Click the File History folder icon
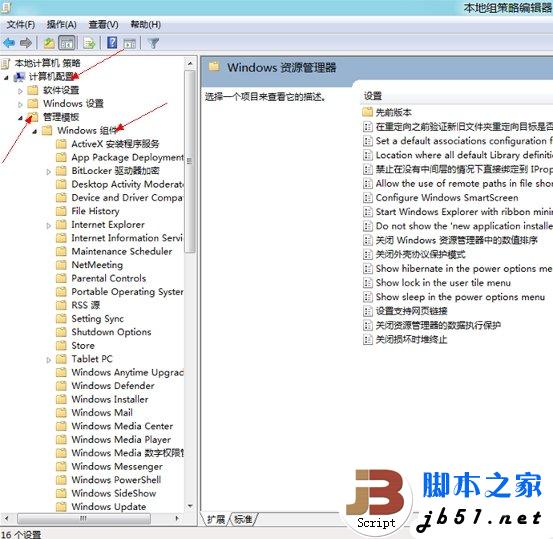 [61, 211]
